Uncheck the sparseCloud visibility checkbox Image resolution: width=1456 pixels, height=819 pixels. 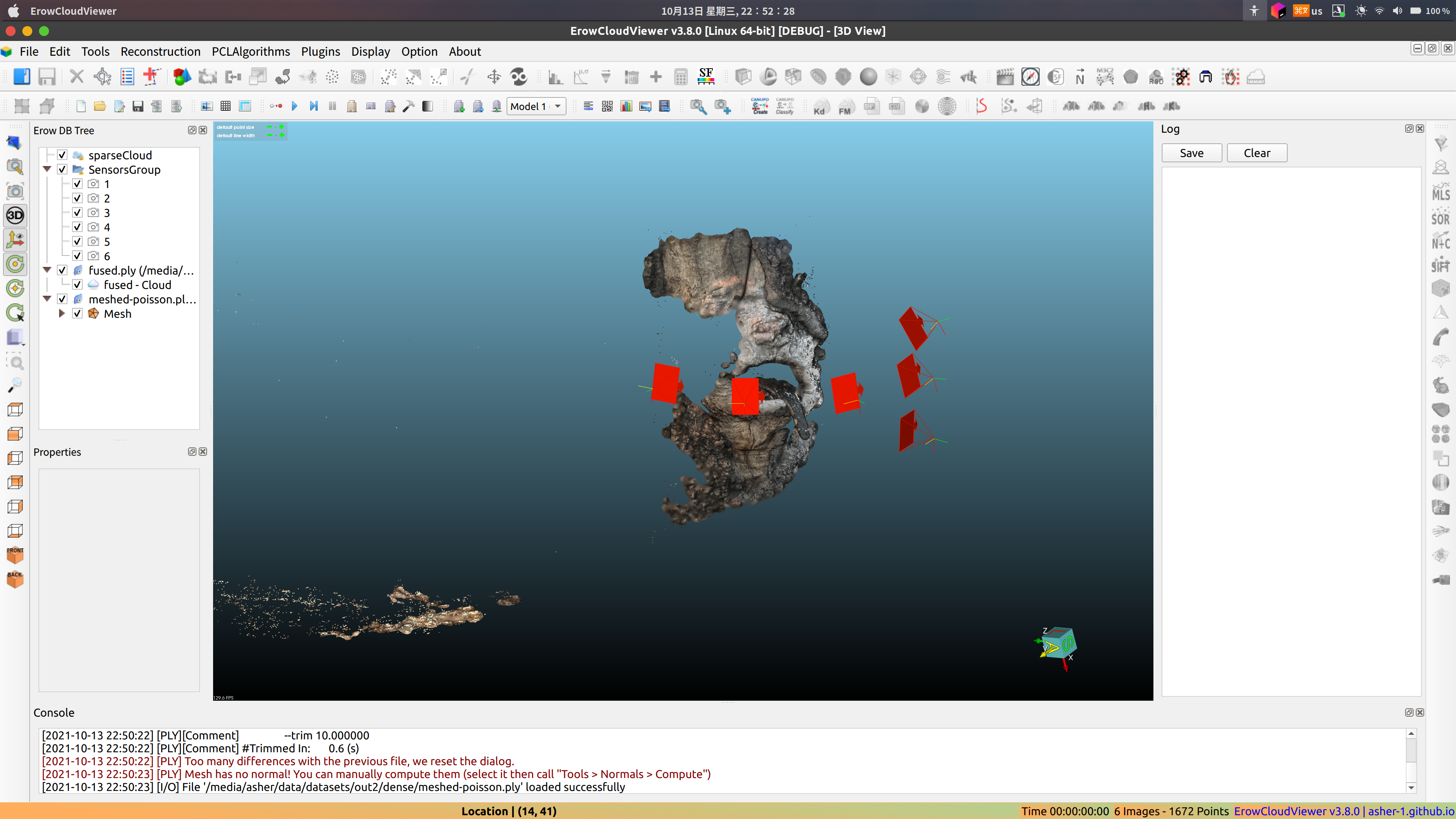click(x=62, y=155)
